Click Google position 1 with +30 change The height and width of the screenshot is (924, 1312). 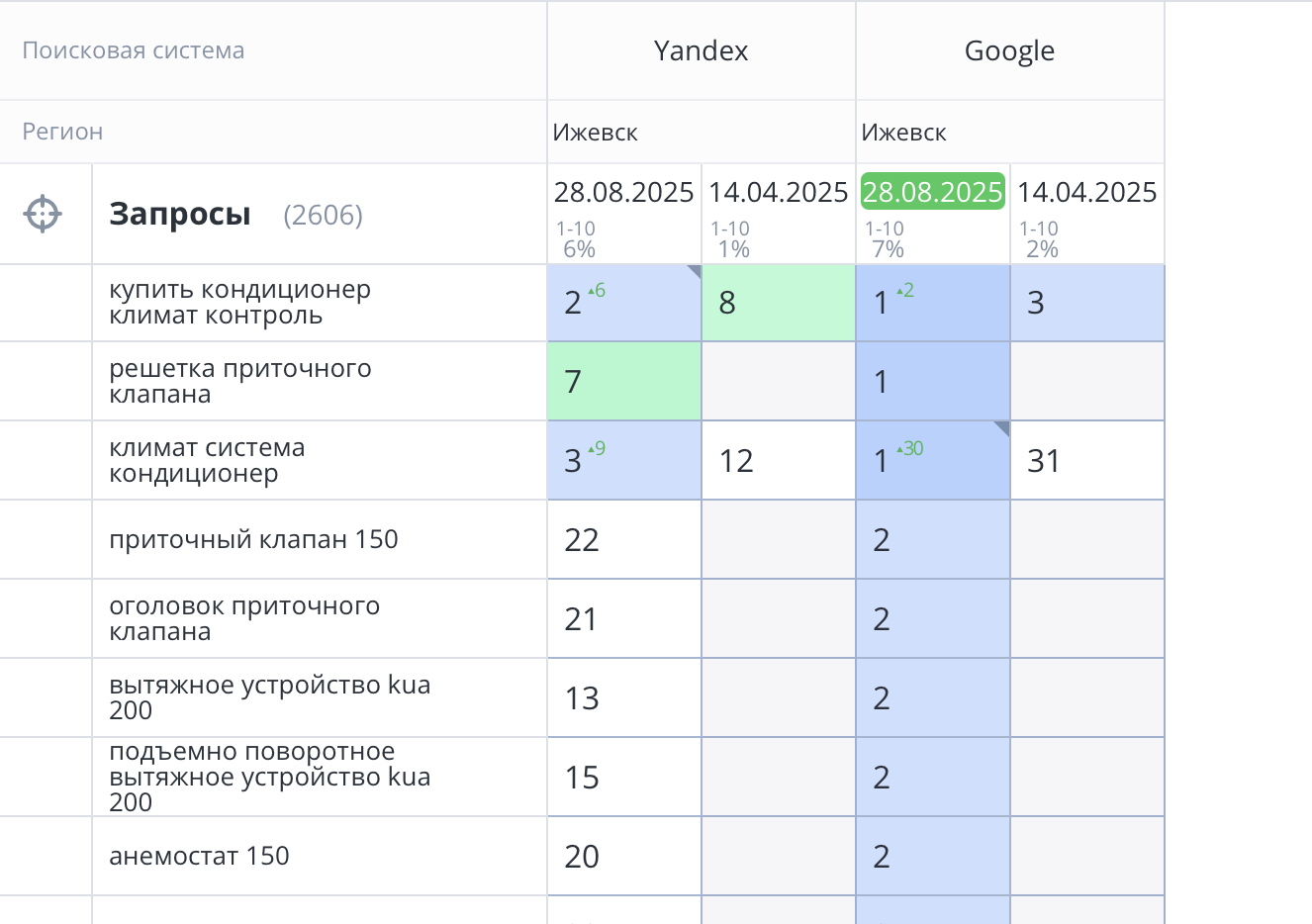tap(933, 461)
